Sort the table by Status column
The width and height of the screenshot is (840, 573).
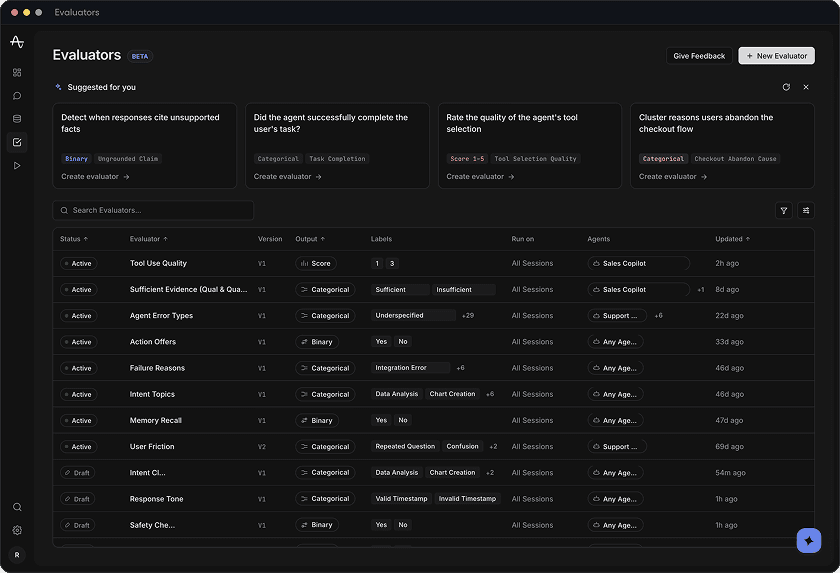click(74, 239)
